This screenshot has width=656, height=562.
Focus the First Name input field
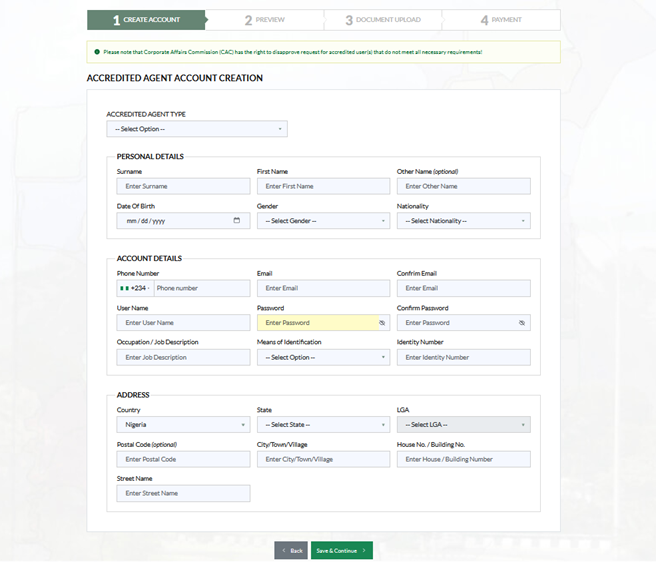pos(323,186)
